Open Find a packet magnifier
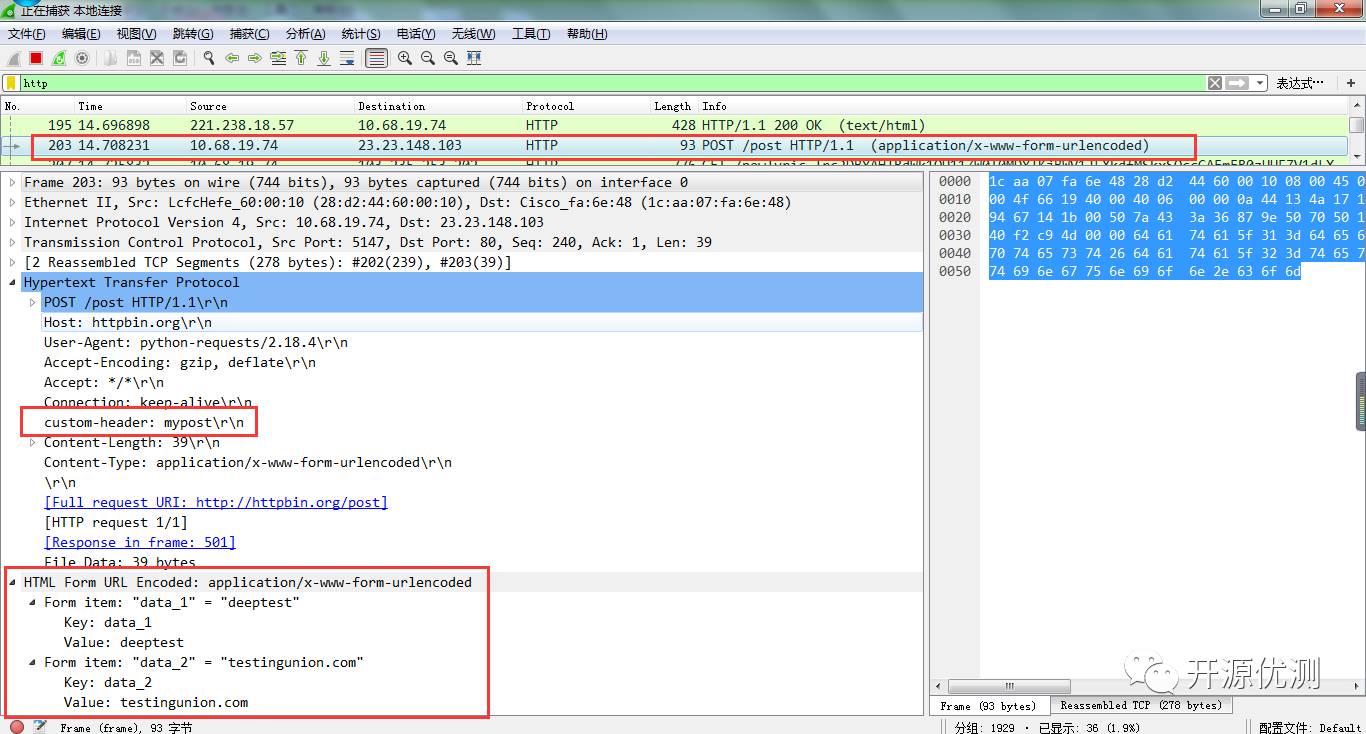Image resolution: width=1366 pixels, height=734 pixels. 209,58
